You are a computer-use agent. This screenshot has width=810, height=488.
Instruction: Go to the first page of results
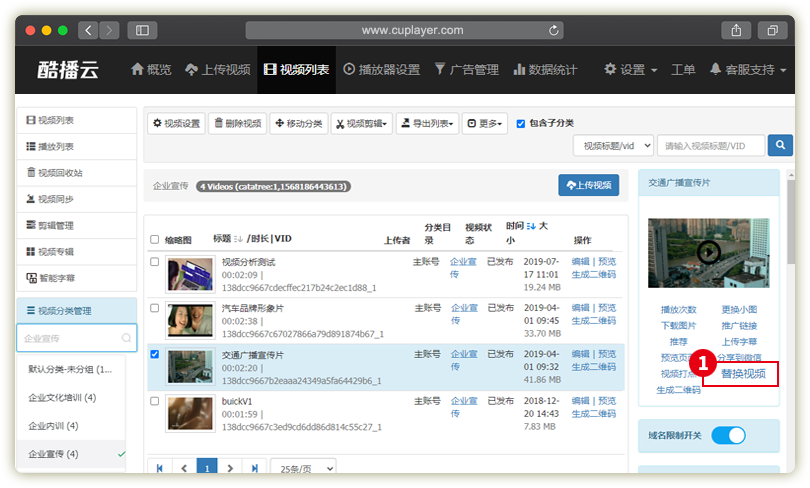point(160,467)
